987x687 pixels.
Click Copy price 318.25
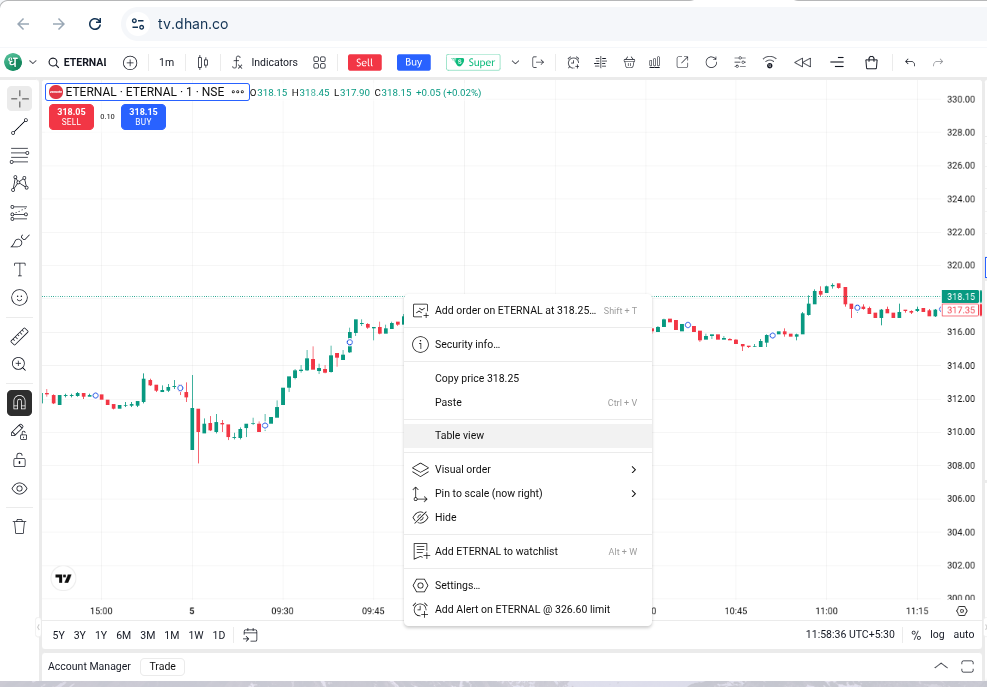pyautogui.click(x=527, y=378)
